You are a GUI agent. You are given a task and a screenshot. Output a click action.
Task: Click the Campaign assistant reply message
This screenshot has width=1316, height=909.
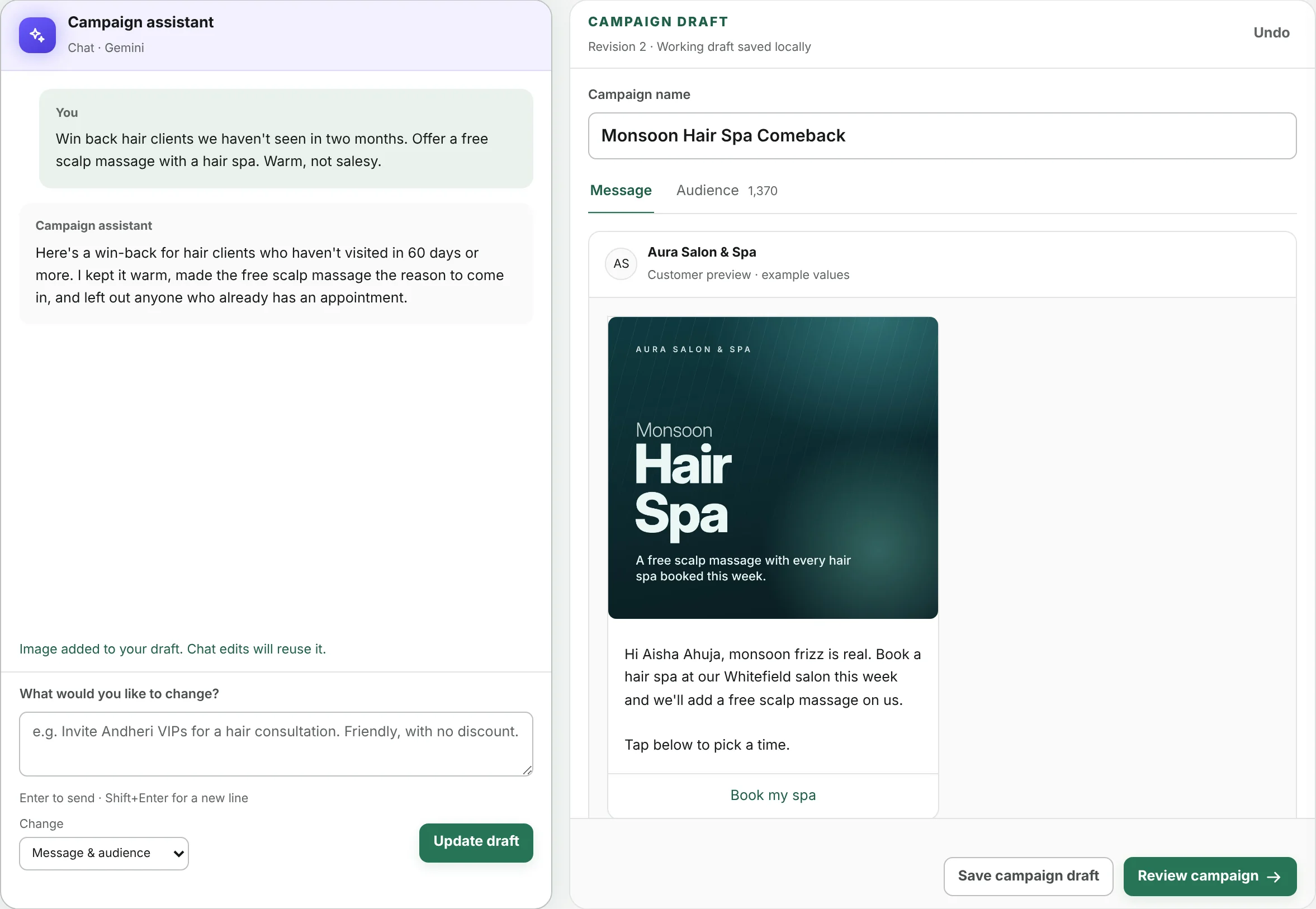tap(276, 264)
